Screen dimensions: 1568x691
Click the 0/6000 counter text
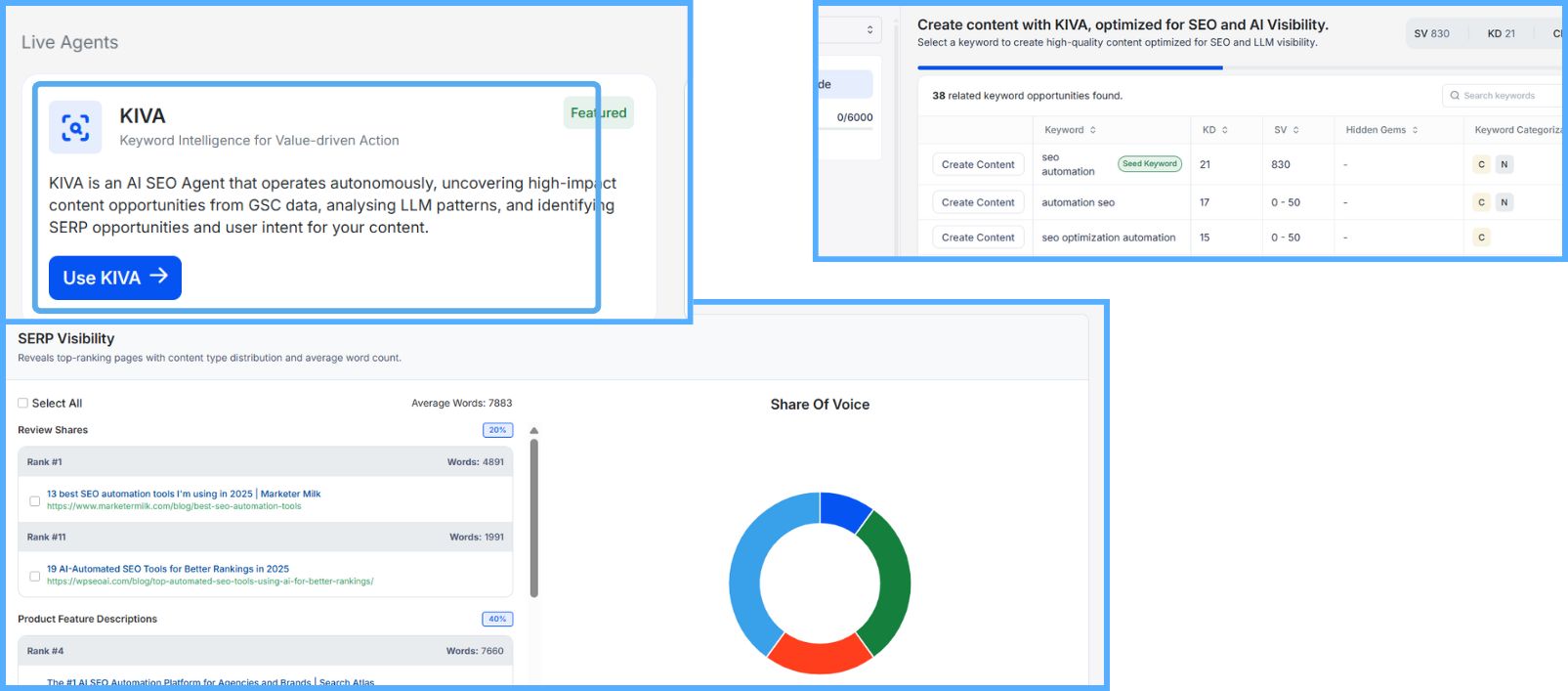click(x=855, y=117)
